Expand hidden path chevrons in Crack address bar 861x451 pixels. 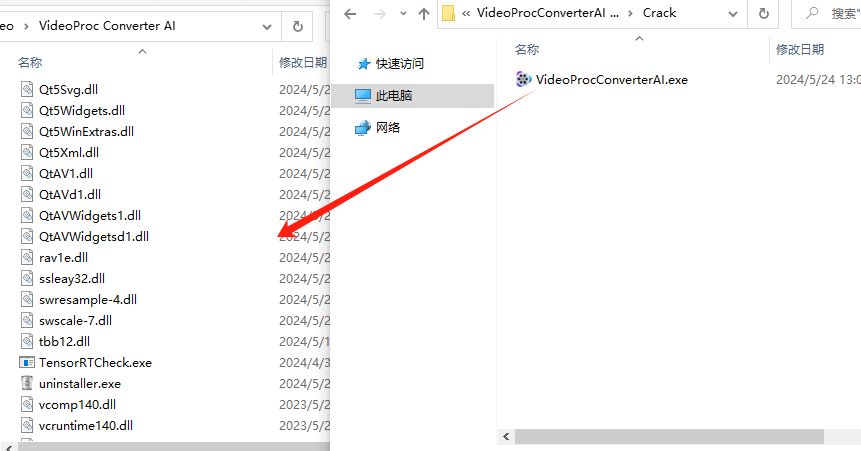(466, 14)
